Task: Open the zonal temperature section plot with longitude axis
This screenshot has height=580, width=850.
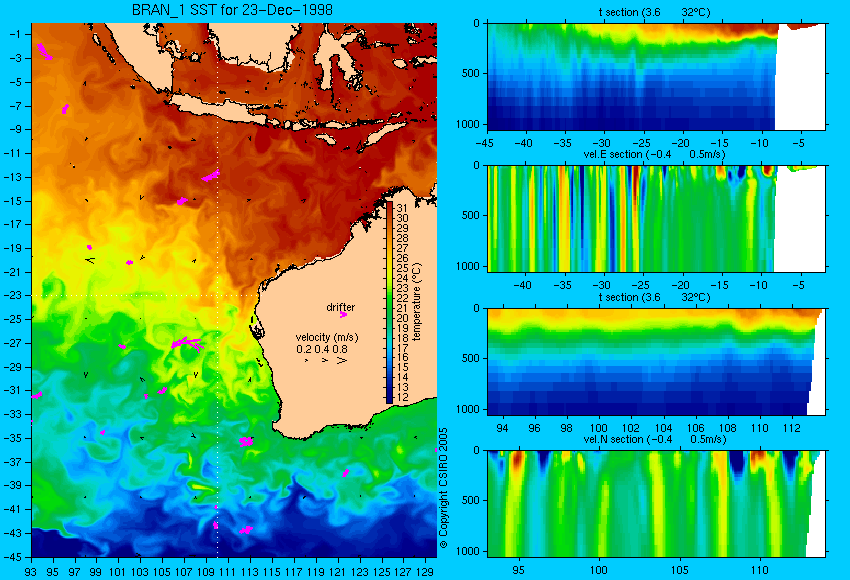Action: pos(656,361)
